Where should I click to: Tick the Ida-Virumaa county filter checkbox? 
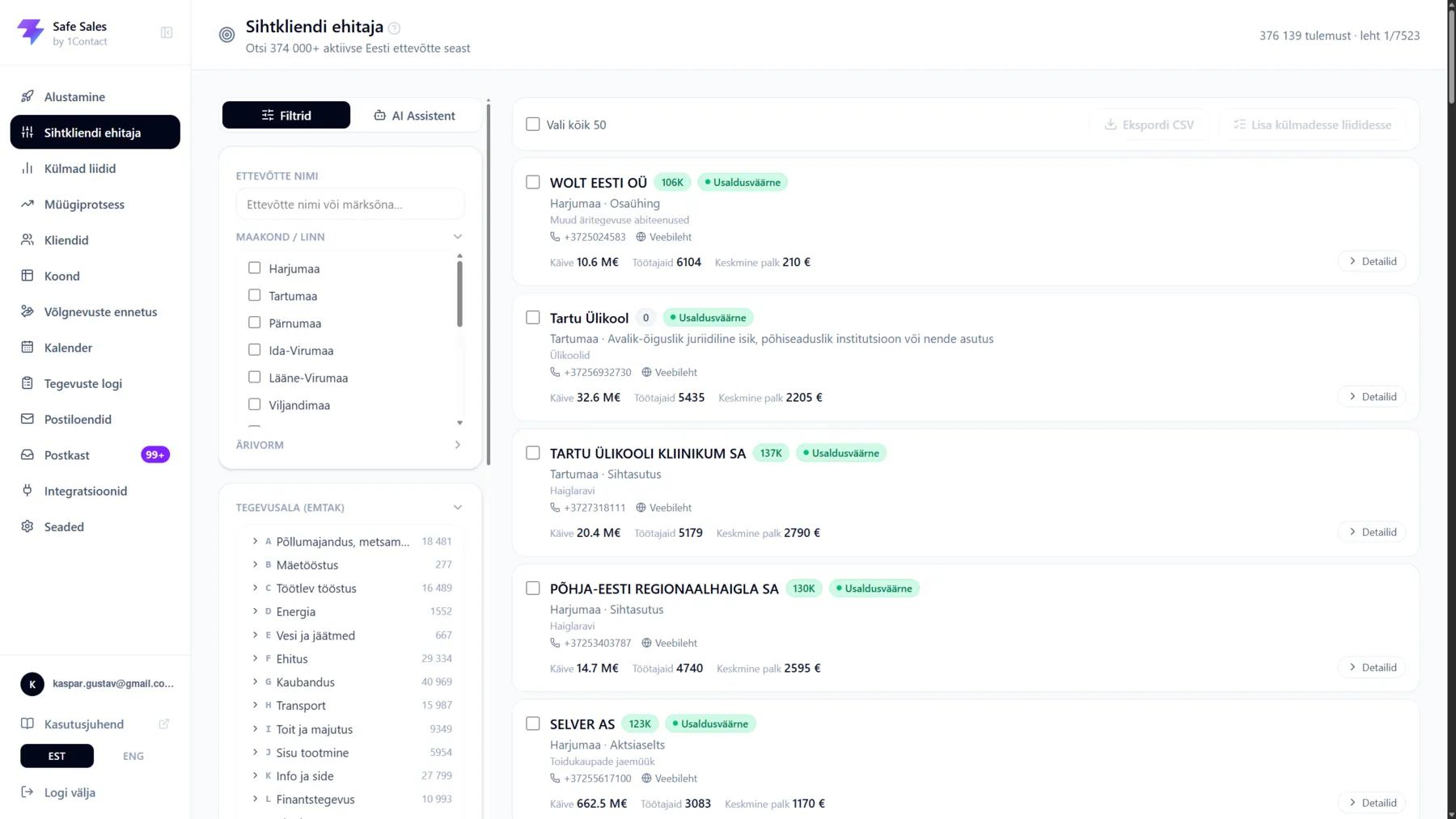pyautogui.click(x=255, y=350)
